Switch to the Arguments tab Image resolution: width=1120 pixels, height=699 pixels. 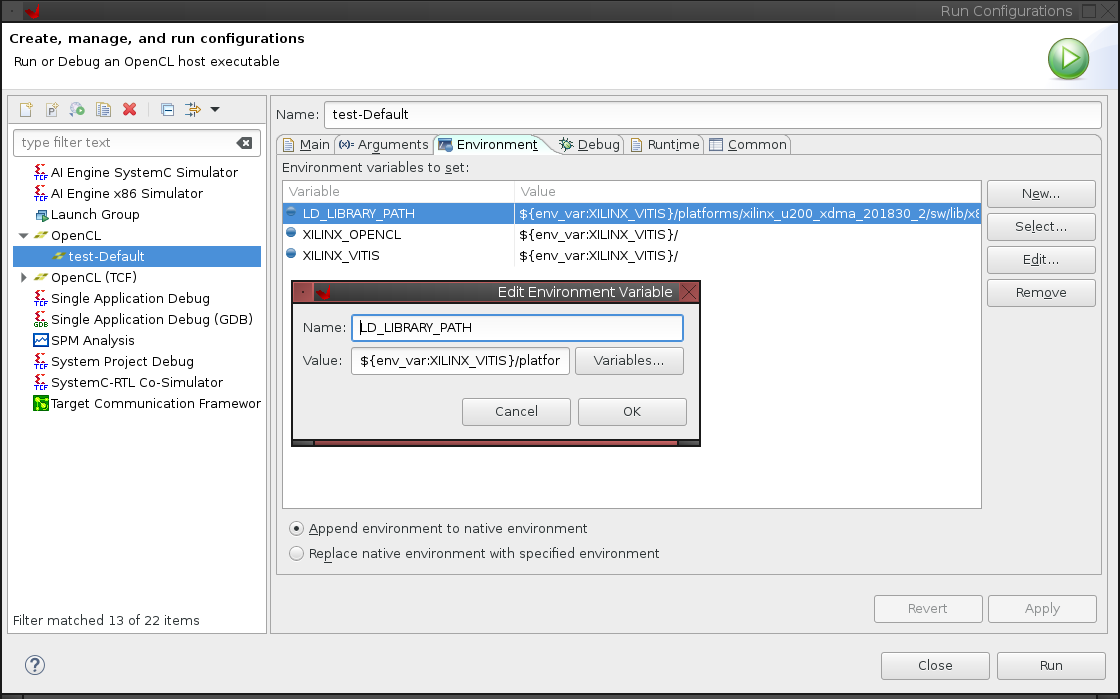(x=384, y=145)
